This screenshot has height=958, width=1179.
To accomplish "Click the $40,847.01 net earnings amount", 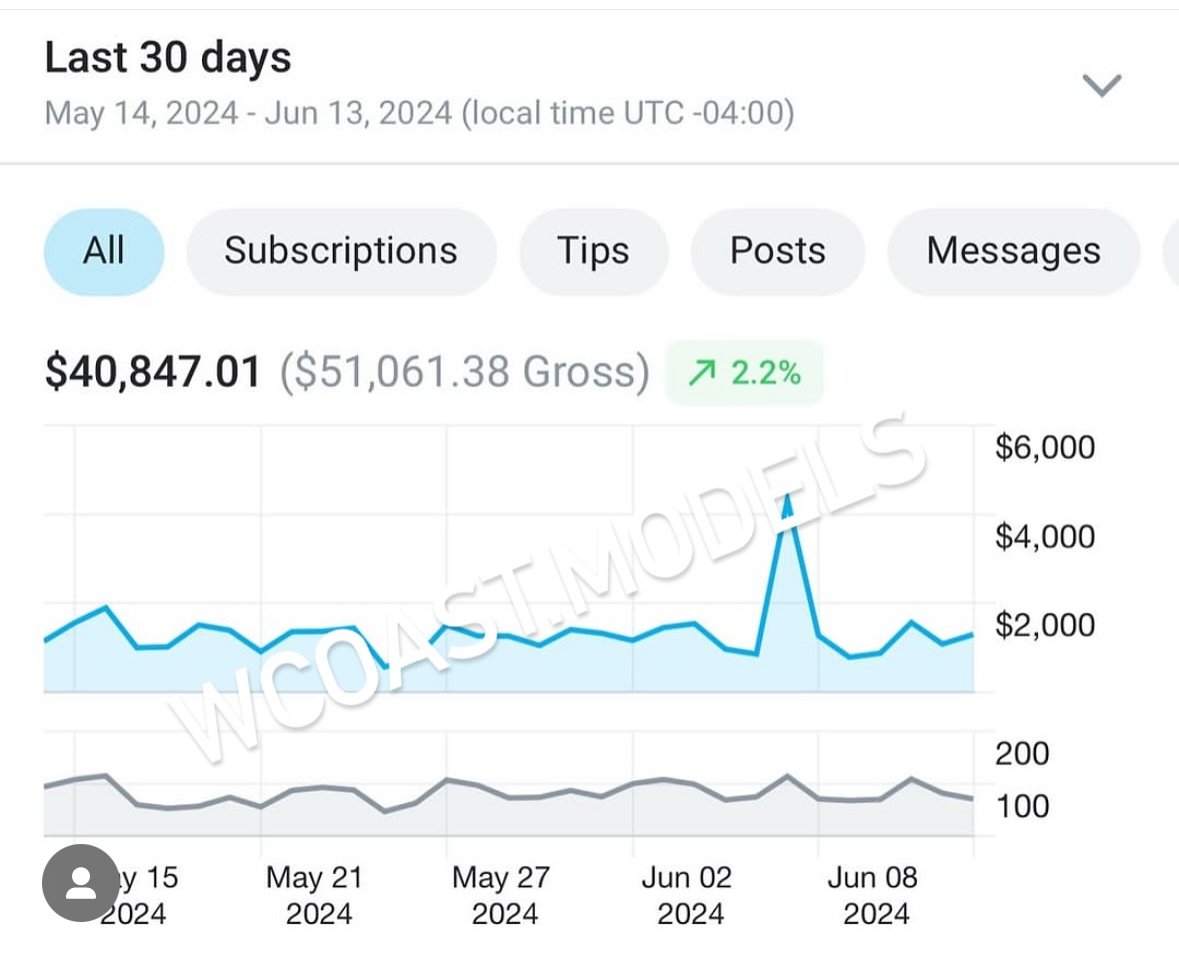I will click(x=153, y=373).
